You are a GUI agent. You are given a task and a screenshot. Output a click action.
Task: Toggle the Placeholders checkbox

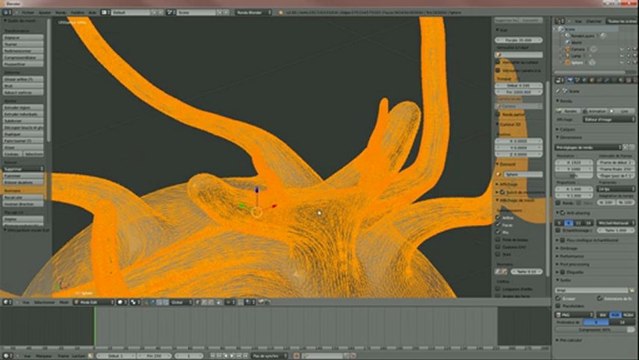coord(558,306)
